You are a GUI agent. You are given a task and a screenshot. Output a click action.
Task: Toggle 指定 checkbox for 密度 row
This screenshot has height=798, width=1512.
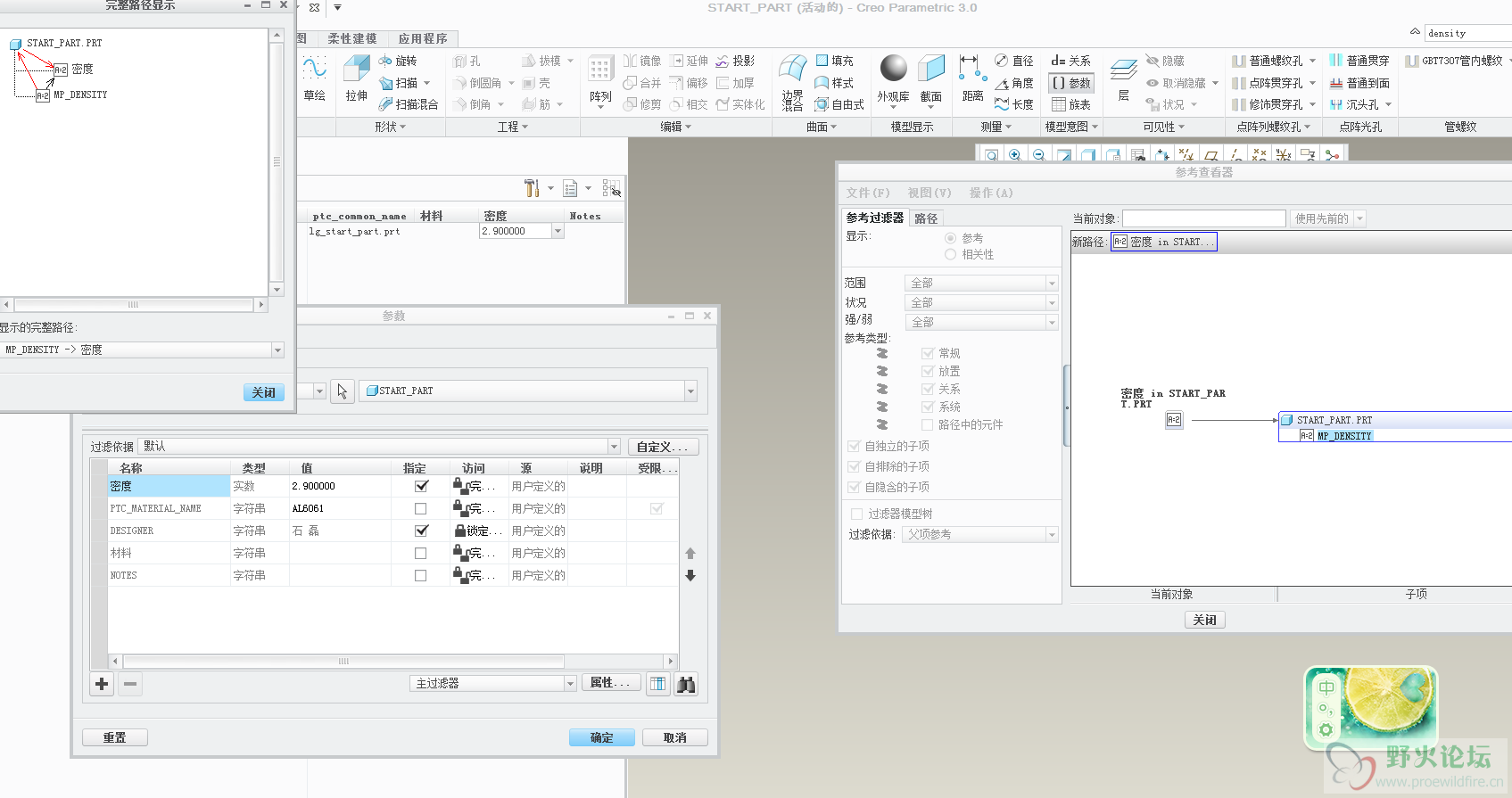click(x=421, y=487)
